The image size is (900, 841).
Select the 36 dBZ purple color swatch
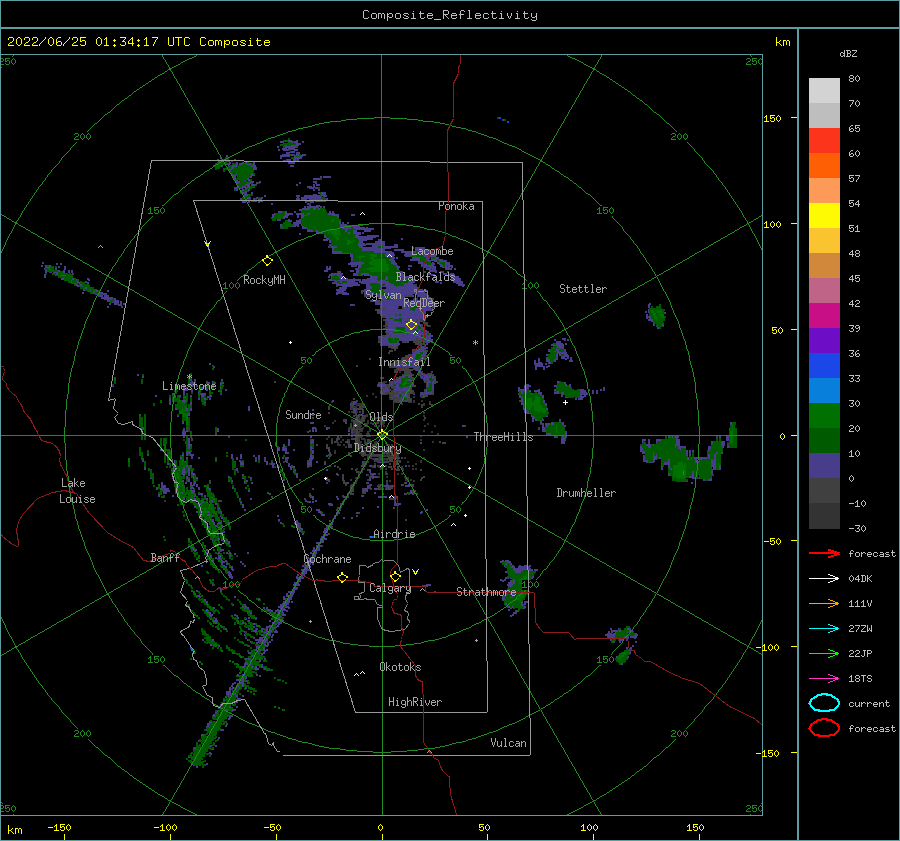pos(824,340)
